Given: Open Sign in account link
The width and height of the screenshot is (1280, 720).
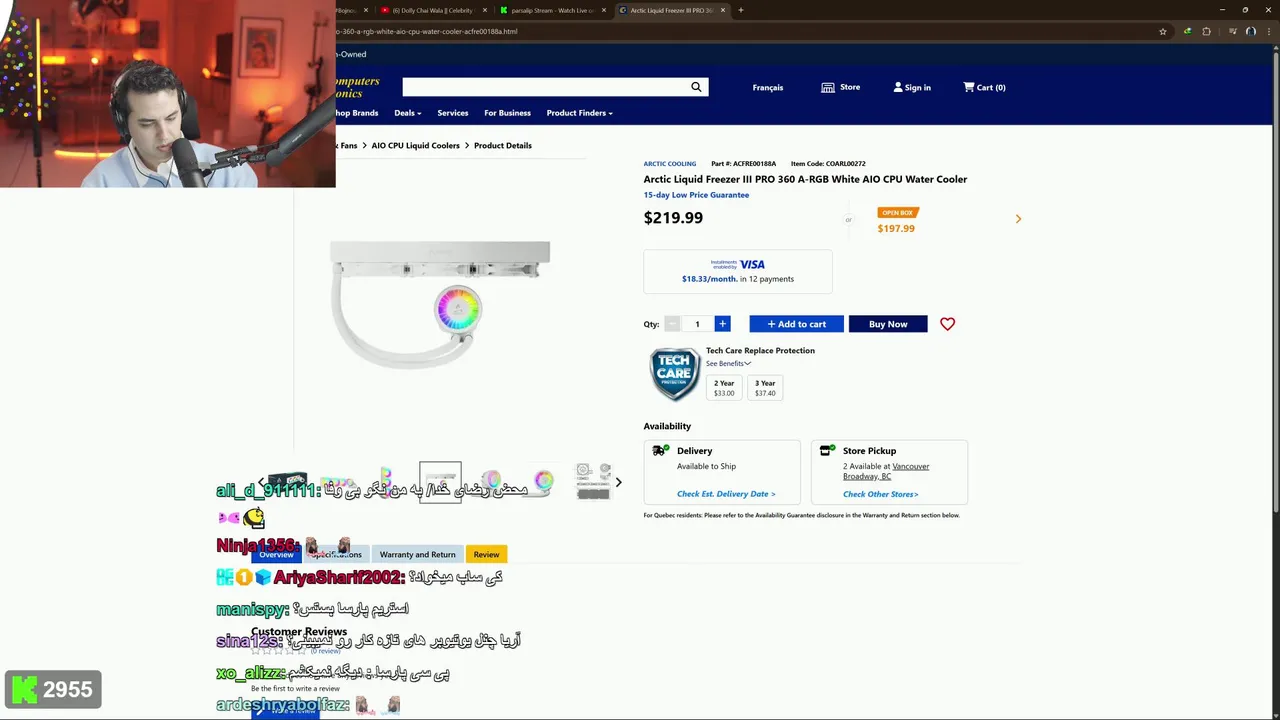Looking at the screenshot, I should tap(912, 87).
